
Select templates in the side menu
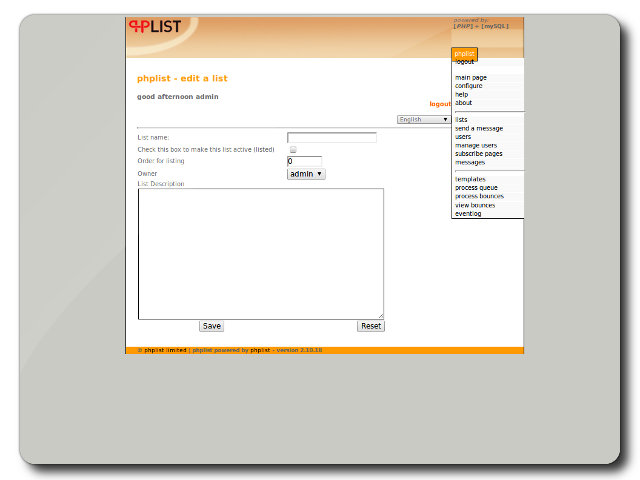pyautogui.click(x=470, y=179)
